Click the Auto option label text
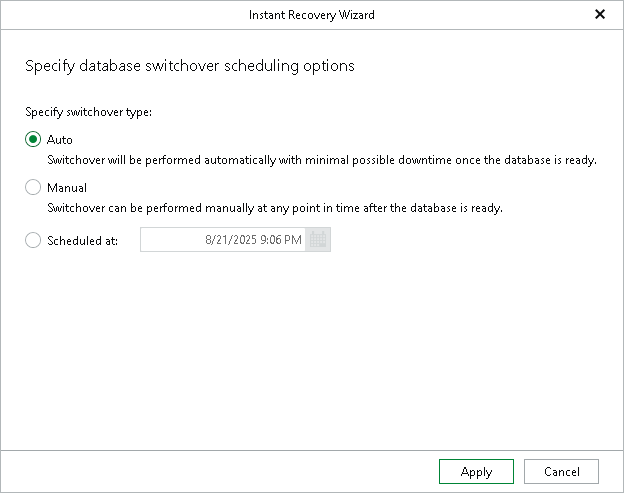This screenshot has height=493, width=624. (60, 140)
